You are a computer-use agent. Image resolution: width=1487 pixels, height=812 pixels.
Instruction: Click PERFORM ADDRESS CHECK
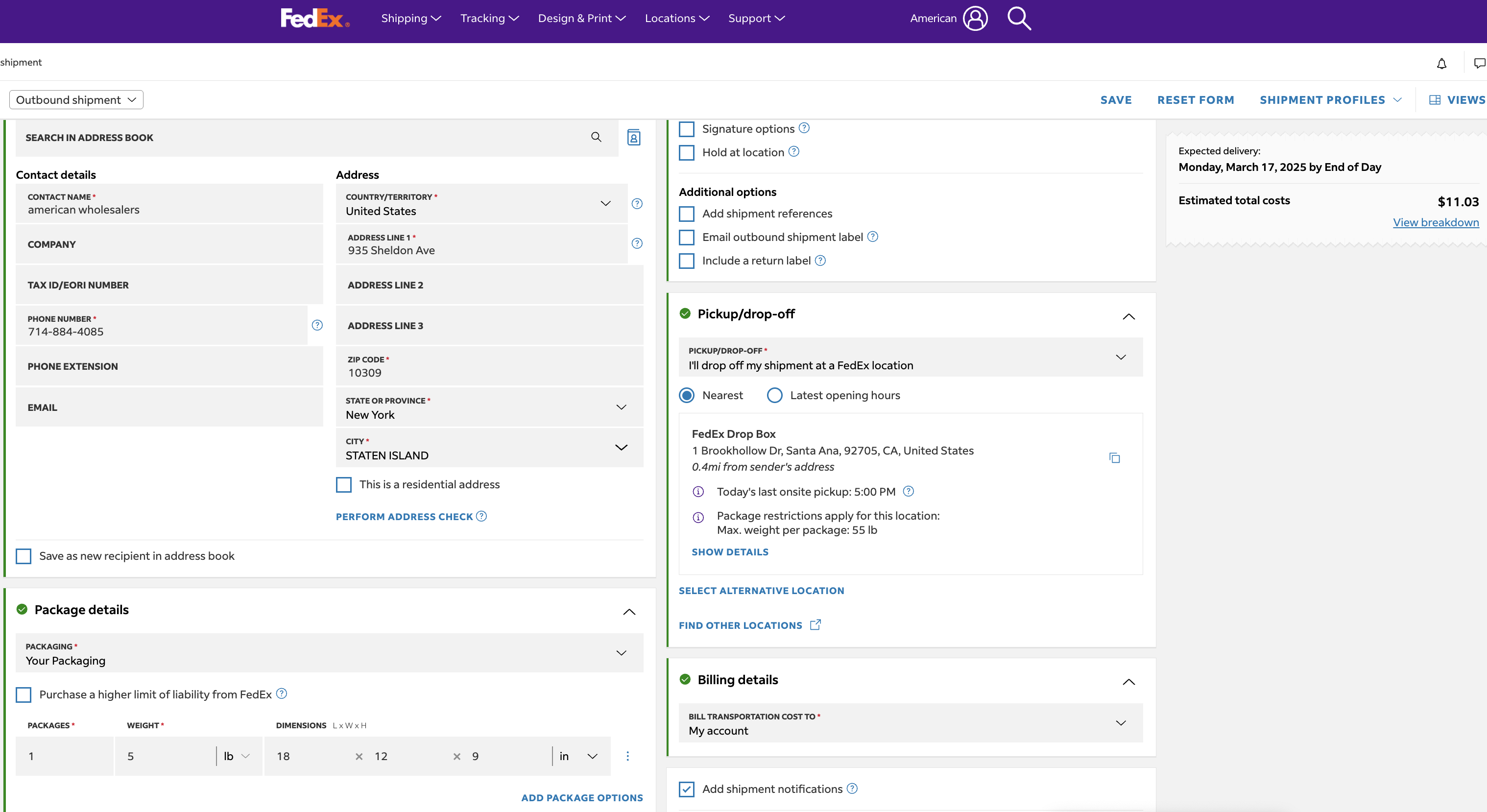point(404,517)
